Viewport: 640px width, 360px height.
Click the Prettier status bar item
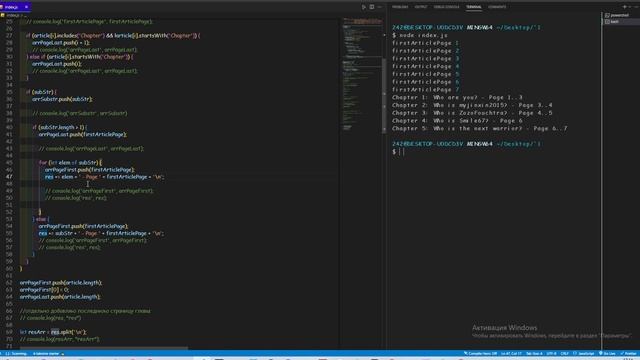pyautogui.click(x=629, y=353)
